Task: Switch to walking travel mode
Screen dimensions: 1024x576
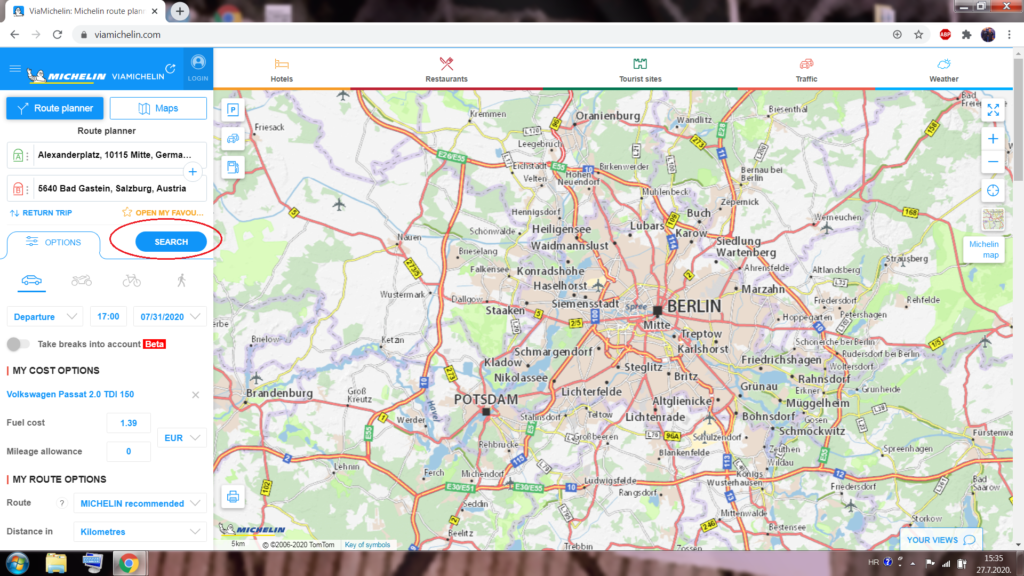Action: (x=181, y=281)
